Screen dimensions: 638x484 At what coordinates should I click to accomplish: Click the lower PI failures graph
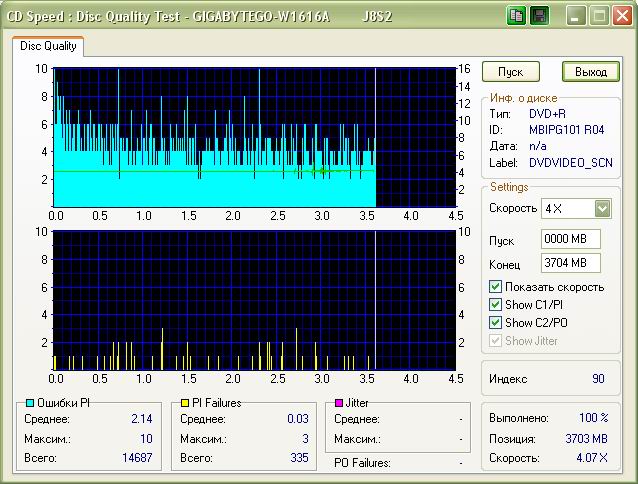tap(253, 300)
